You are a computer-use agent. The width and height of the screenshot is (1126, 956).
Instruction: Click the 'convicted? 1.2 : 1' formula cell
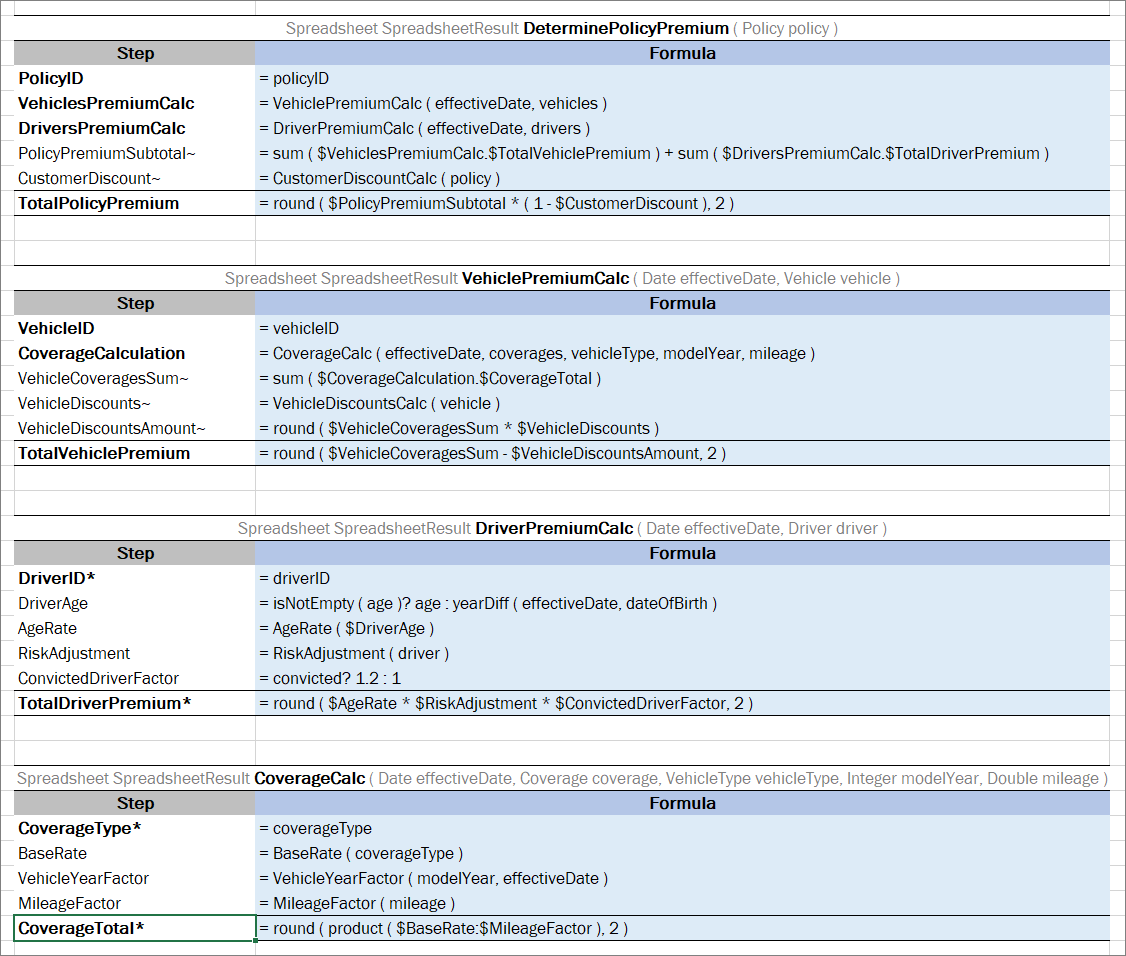coord(682,678)
